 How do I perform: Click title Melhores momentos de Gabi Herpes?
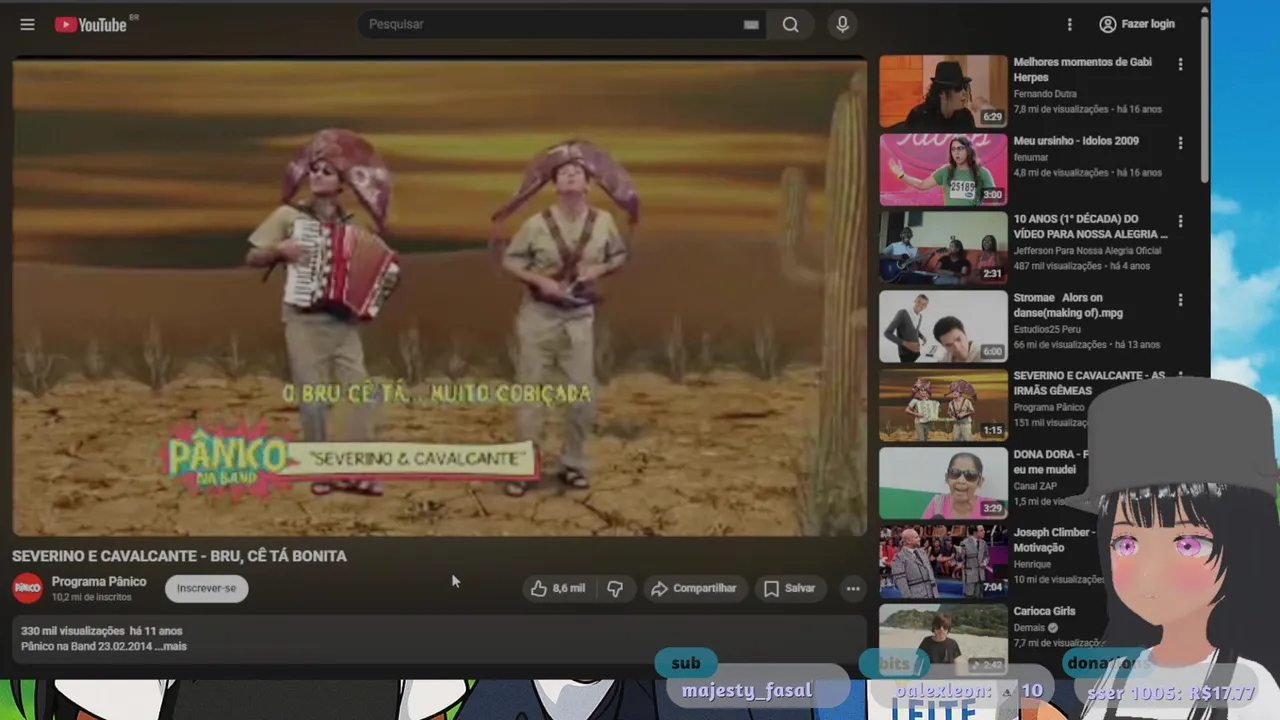(1083, 69)
